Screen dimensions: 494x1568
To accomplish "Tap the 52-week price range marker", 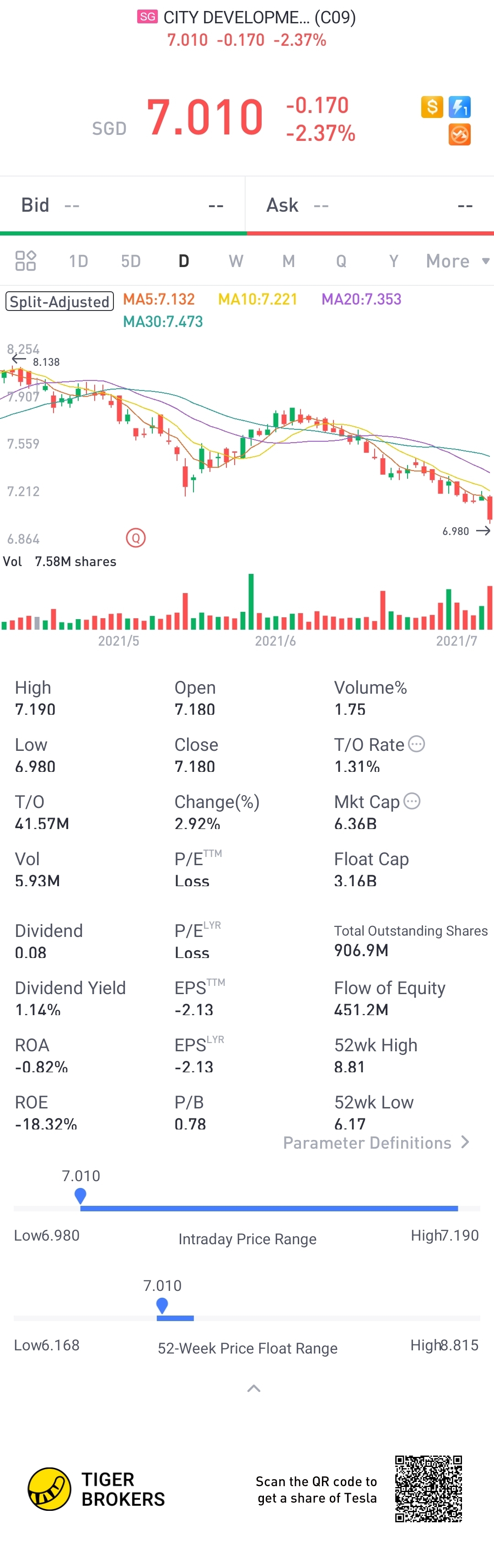I will coord(162,1305).
